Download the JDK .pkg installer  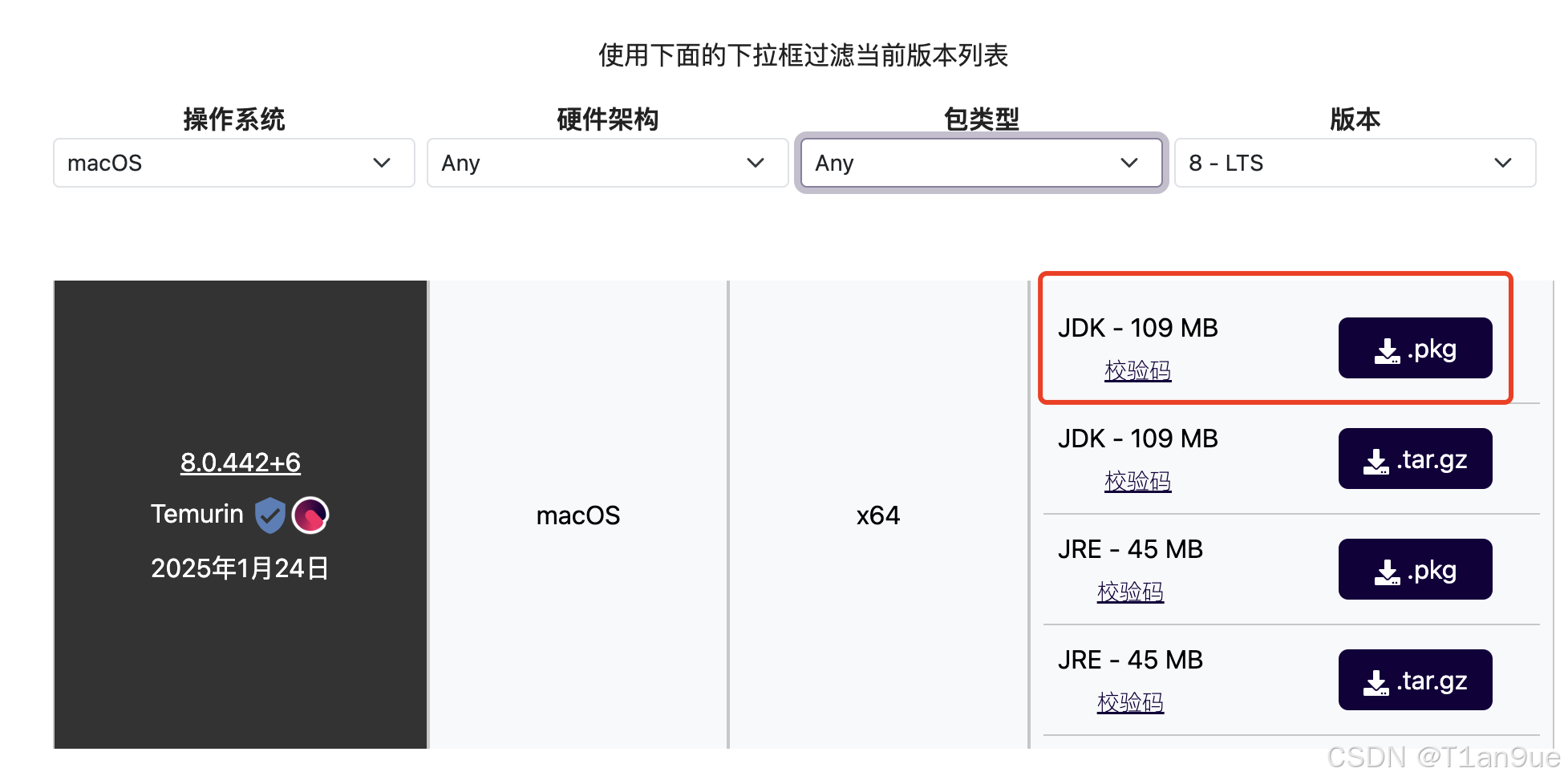1415,347
